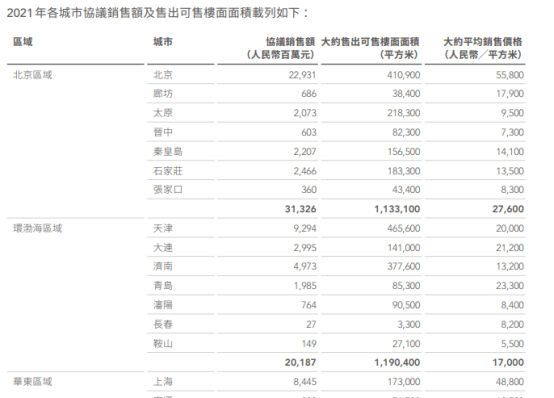
Task: Select Shanghai sales value 8,445
Action: point(305,382)
